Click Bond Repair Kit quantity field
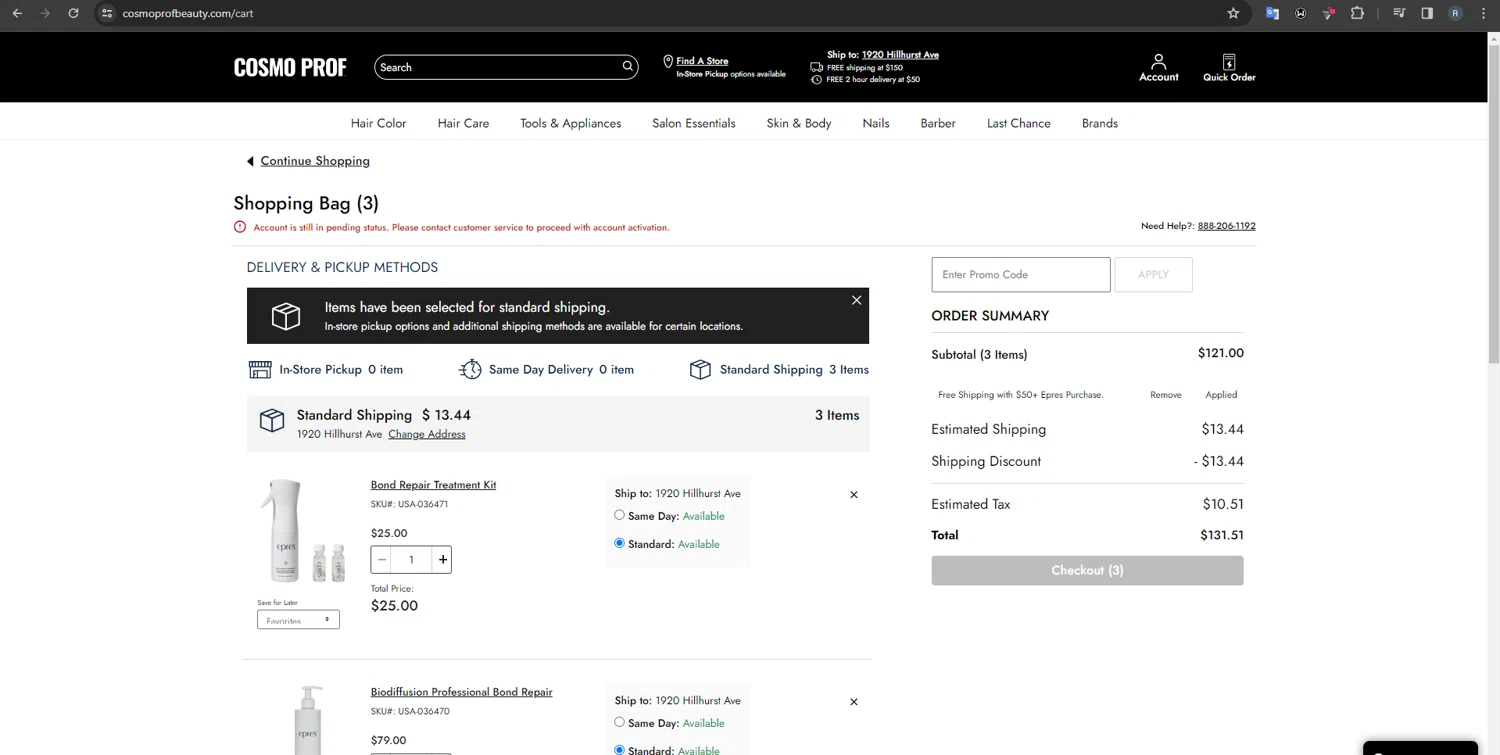The height and width of the screenshot is (755, 1500). click(x=411, y=560)
